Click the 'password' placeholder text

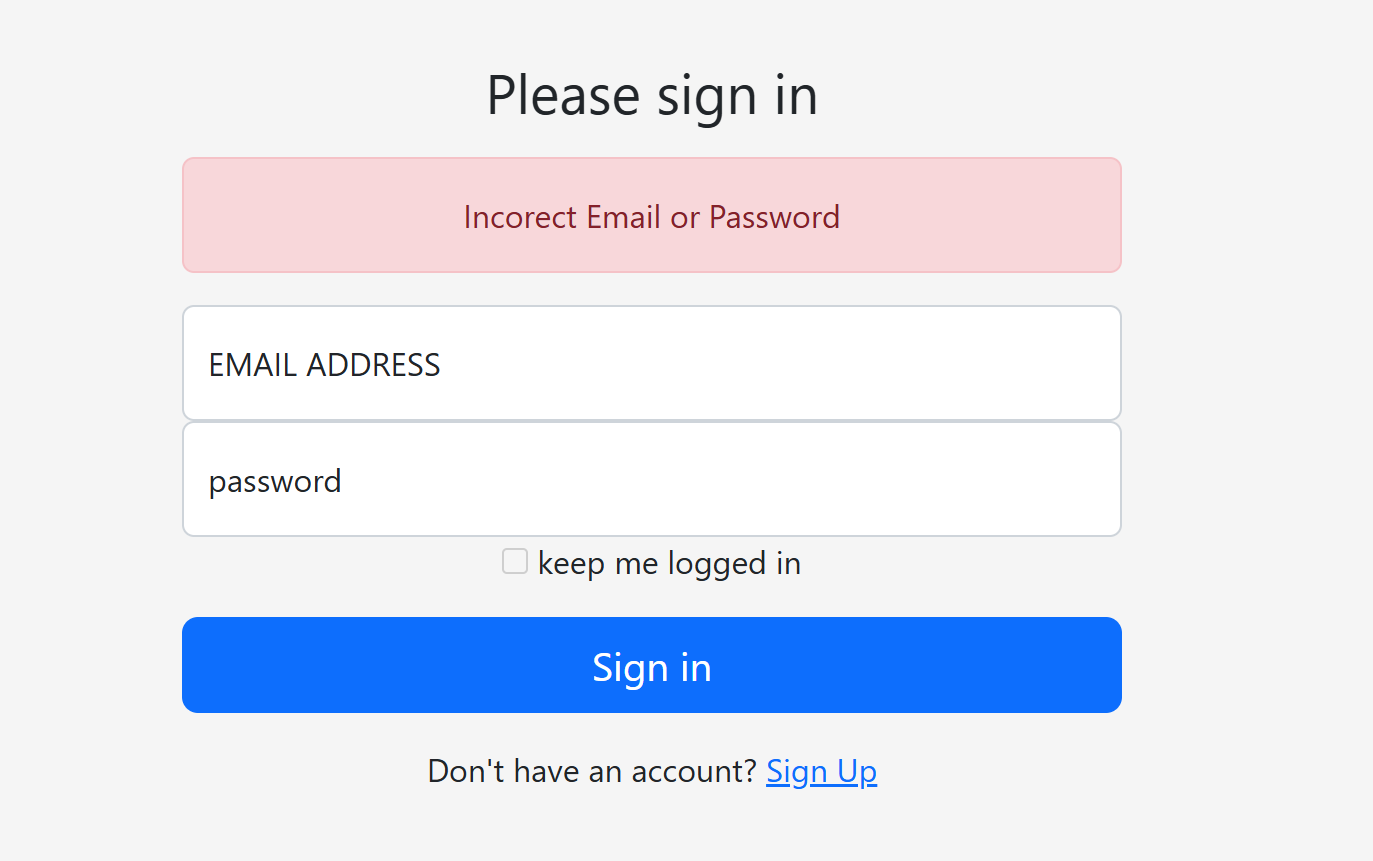coord(275,482)
